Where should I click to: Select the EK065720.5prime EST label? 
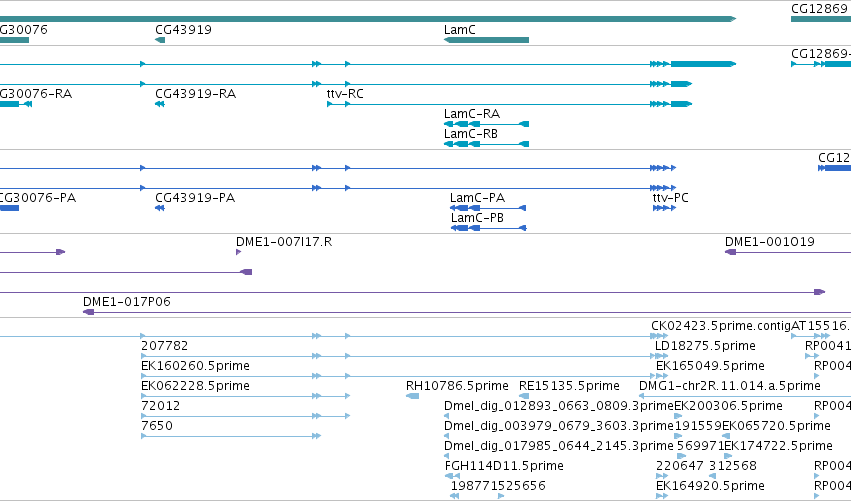(x=776, y=426)
